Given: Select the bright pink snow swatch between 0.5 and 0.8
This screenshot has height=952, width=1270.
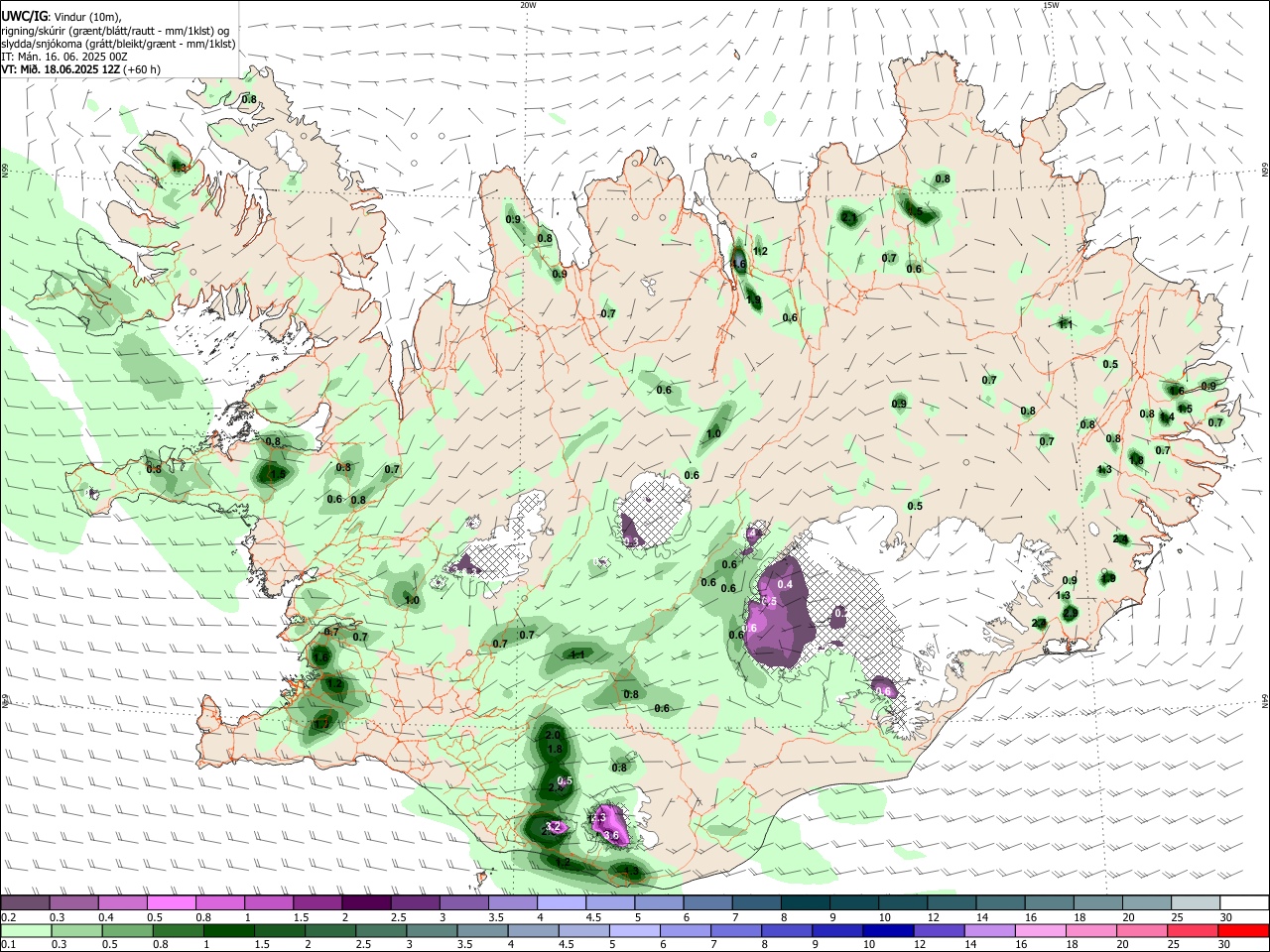Looking at the screenshot, I should [171, 903].
